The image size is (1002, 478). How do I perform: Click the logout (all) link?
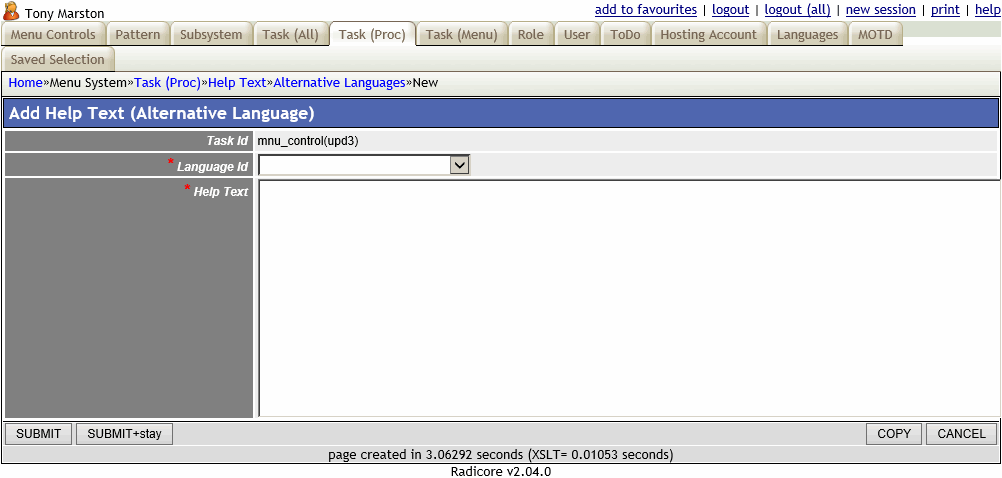(x=797, y=10)
